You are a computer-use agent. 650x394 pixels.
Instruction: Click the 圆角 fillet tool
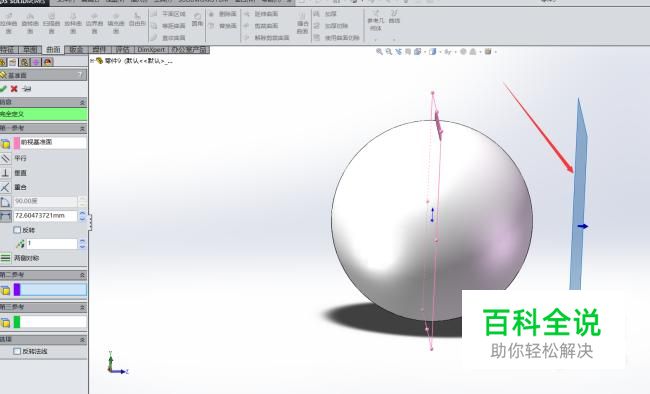click(197, 19)
